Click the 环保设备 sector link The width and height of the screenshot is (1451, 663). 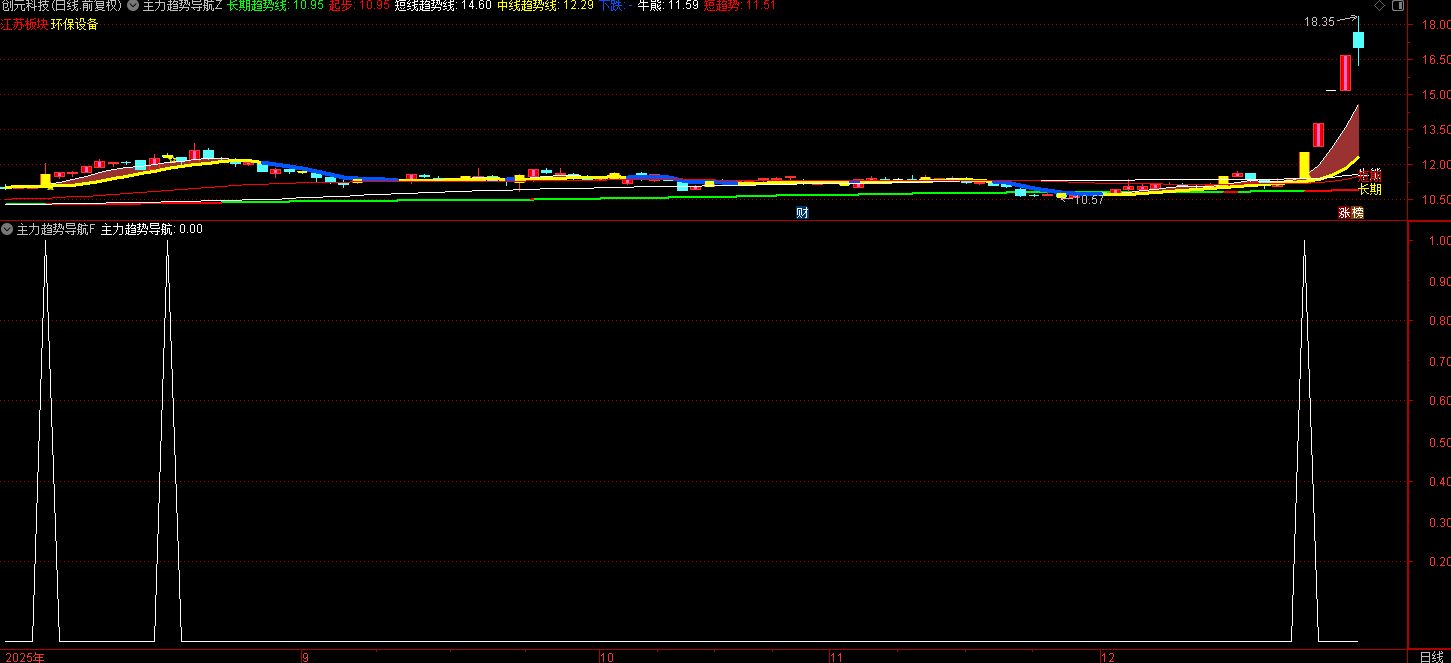pos(75,24)
